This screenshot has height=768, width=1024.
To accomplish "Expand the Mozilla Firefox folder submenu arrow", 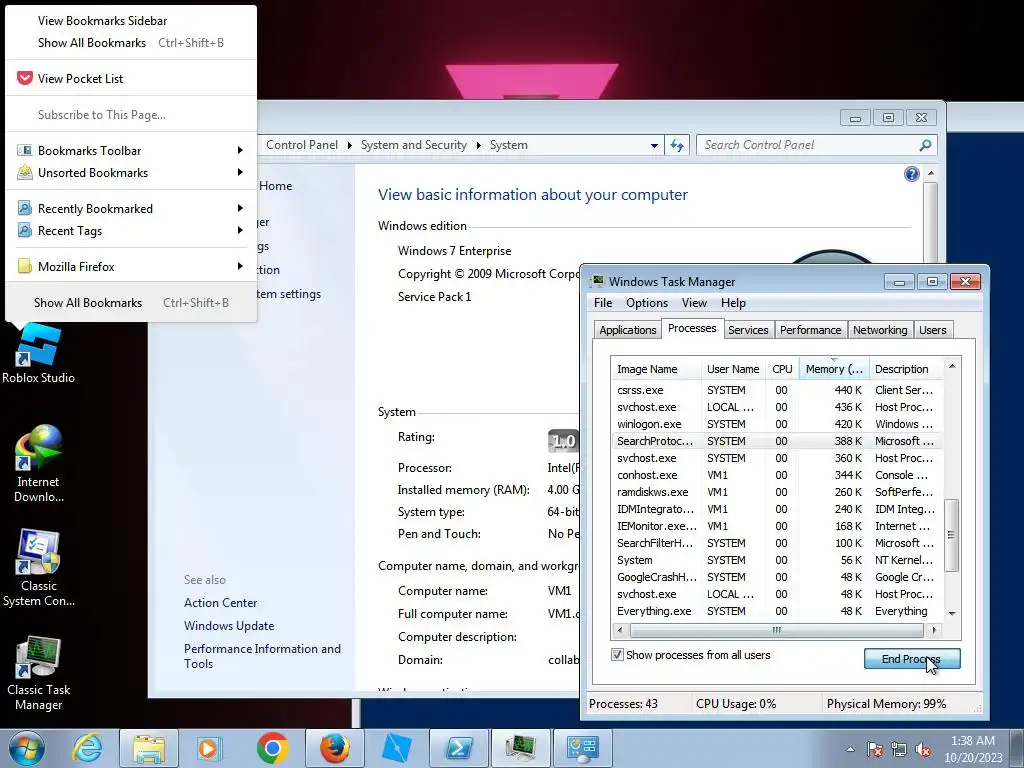I will (x=240, y=266).
